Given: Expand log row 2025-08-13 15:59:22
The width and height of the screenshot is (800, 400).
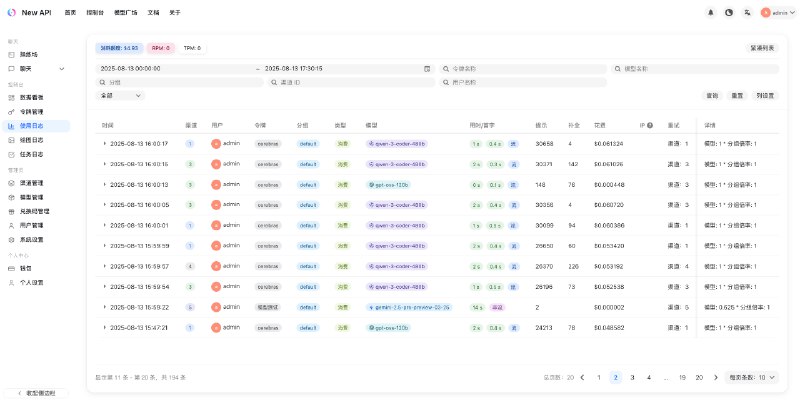Looking at the screenshot, I should point(105,307).
